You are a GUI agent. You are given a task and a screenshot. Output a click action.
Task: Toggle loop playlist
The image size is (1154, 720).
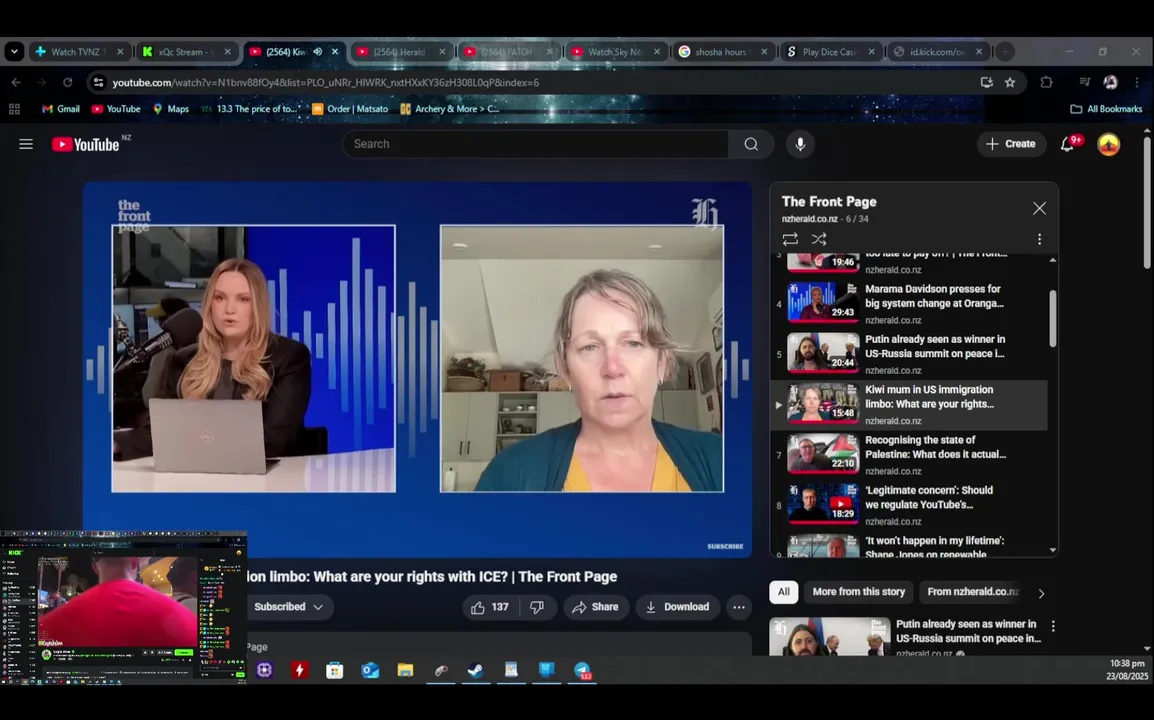point(790,239)
